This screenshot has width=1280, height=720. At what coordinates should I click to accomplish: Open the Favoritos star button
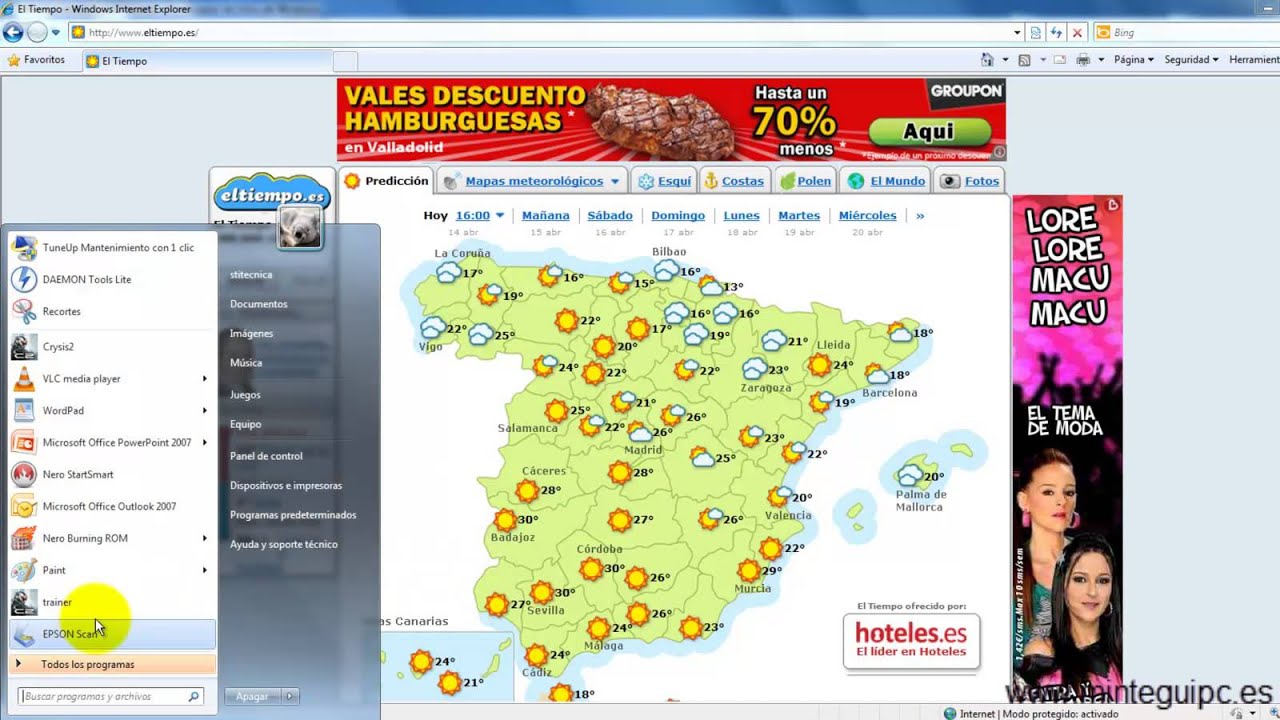[36, 60]
